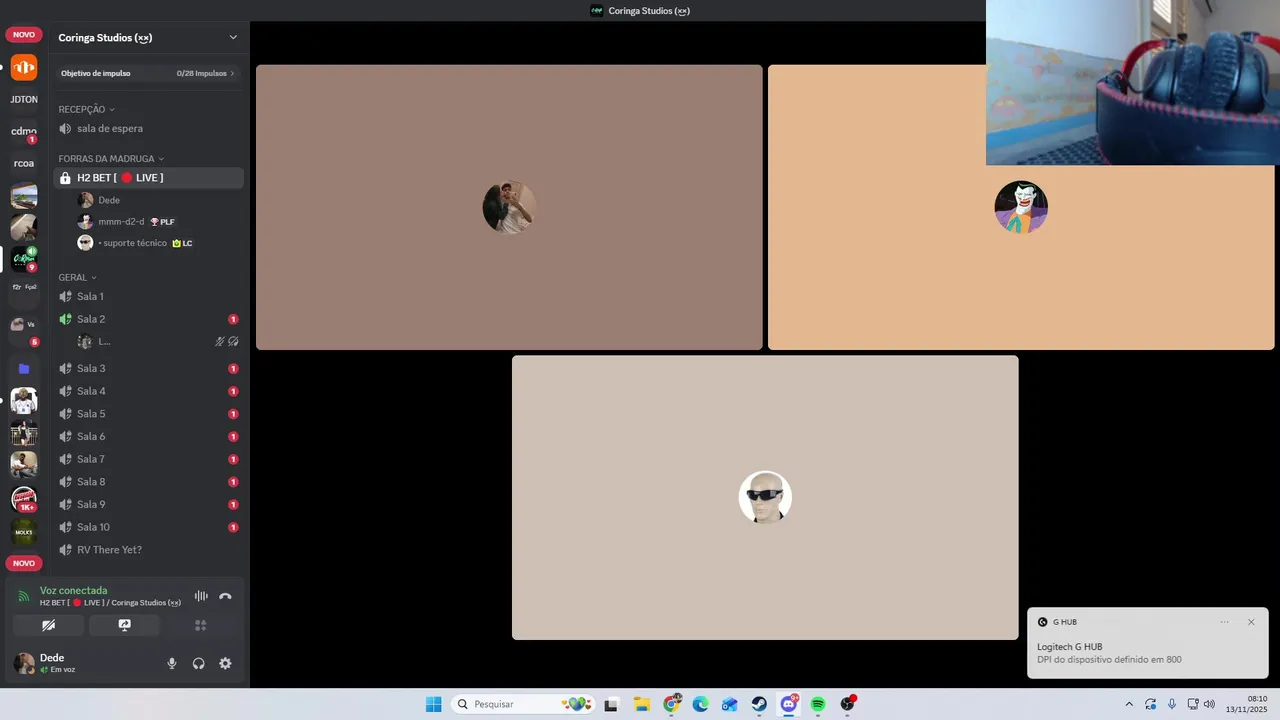Open the taskbar volume speaker icon

pos(1209,704)
